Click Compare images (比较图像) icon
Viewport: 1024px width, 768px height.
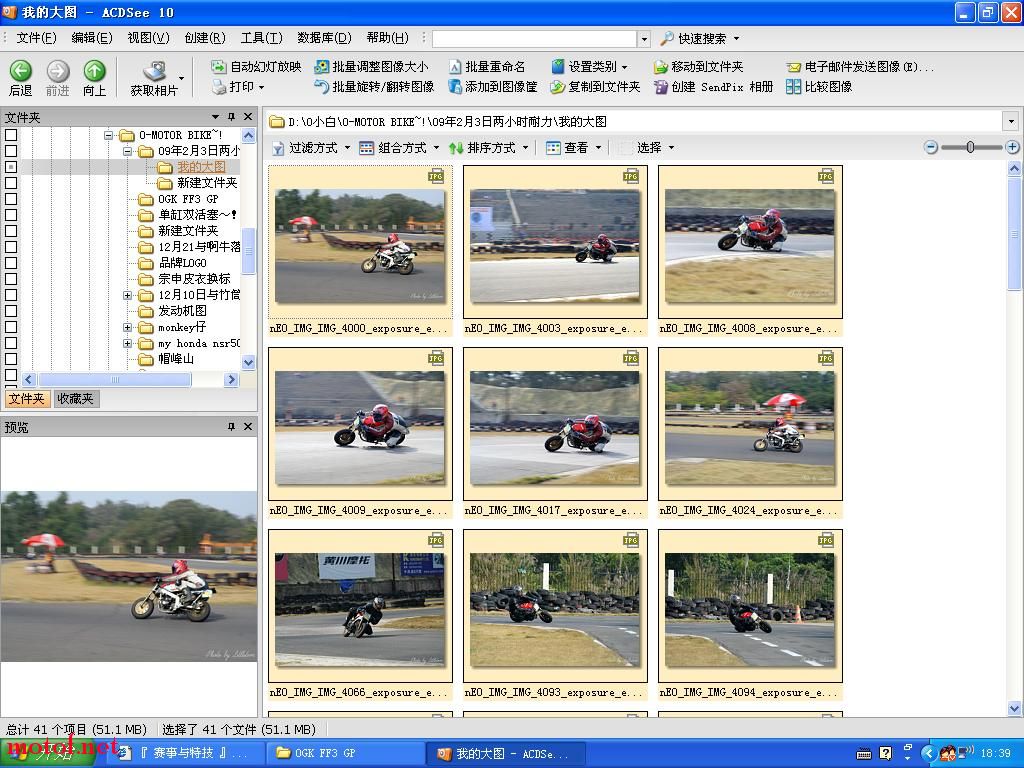793,86
